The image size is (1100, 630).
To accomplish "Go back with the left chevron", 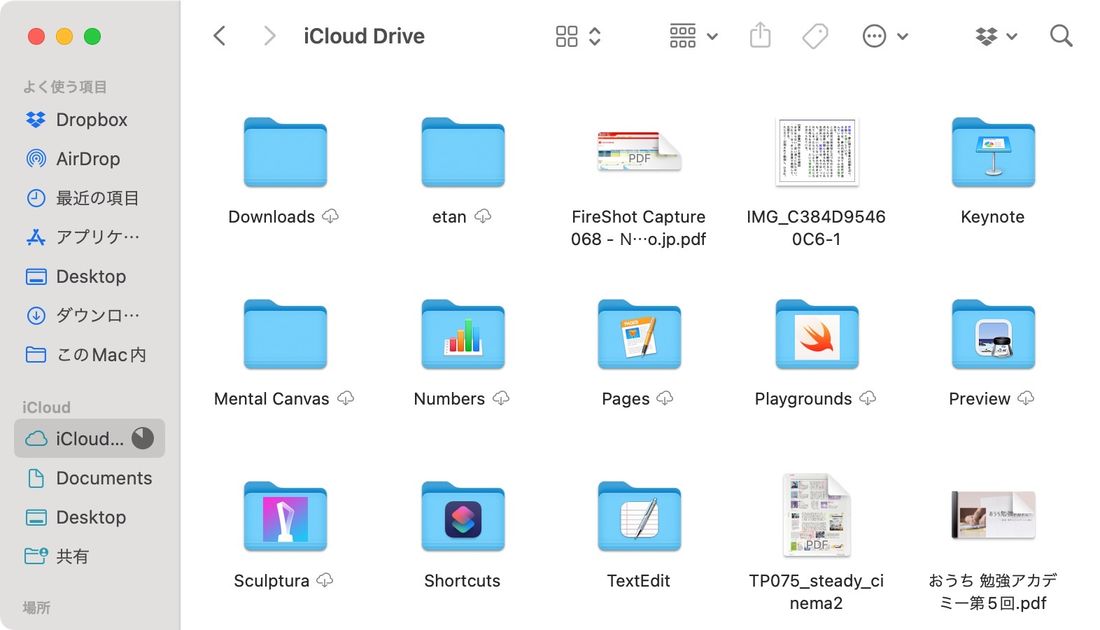I will (220, 36).
